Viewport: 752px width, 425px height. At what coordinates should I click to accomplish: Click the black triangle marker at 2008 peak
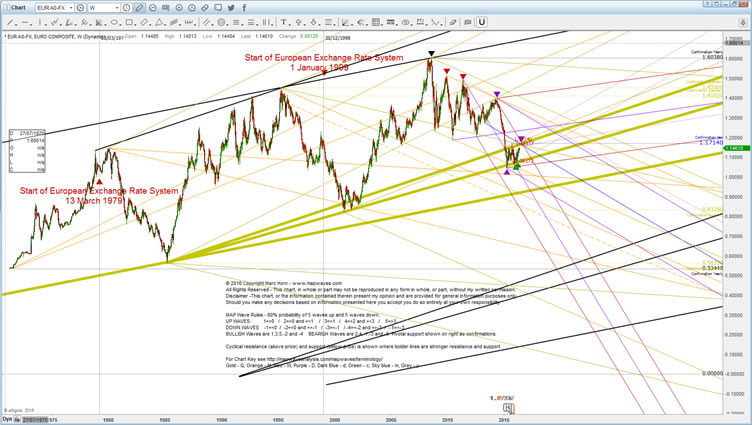pyautogui.click(x=431, y=54)
